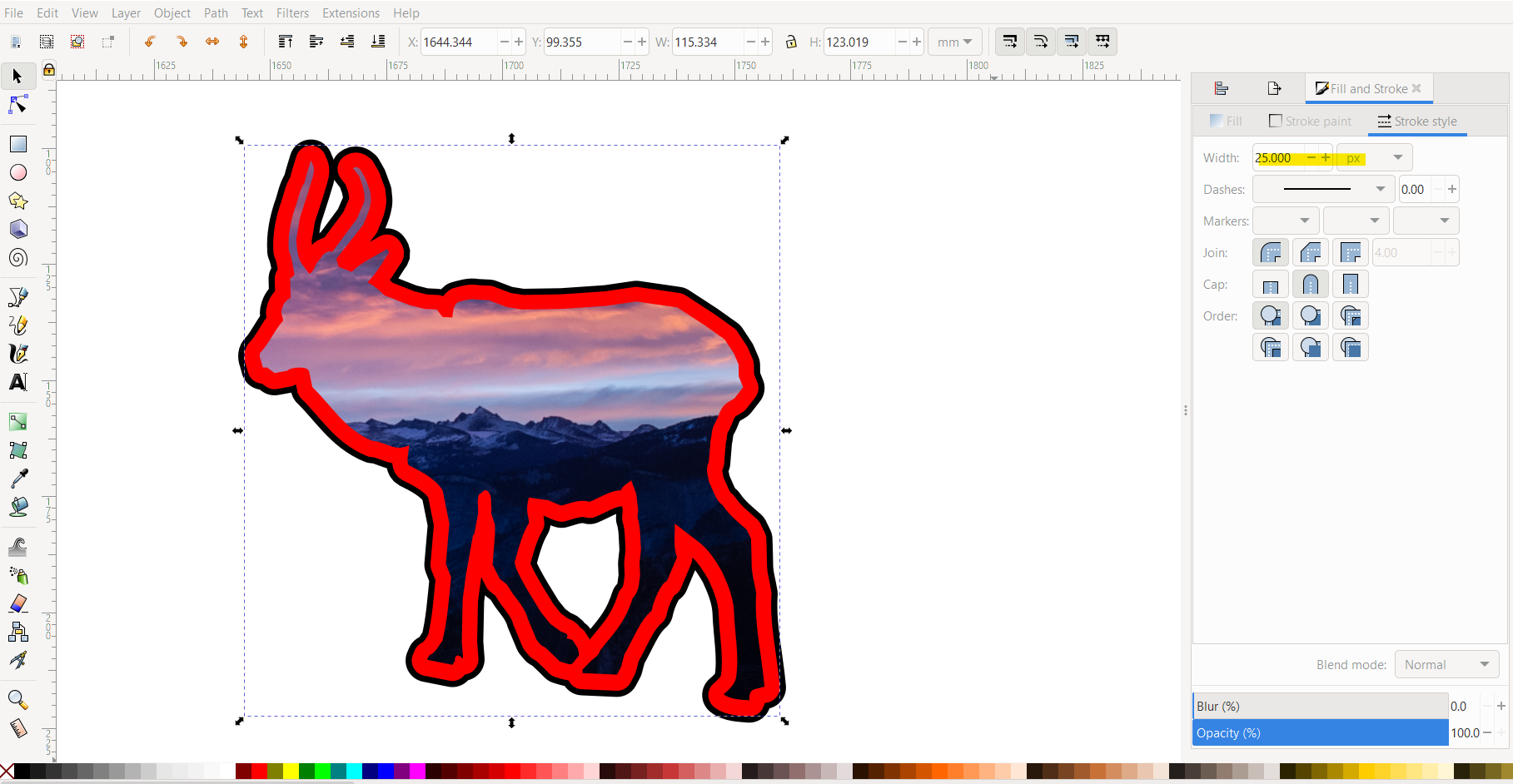Open the stroke units dropdown showing px
1513x784 pixels.
click(x=1372, y=157)
